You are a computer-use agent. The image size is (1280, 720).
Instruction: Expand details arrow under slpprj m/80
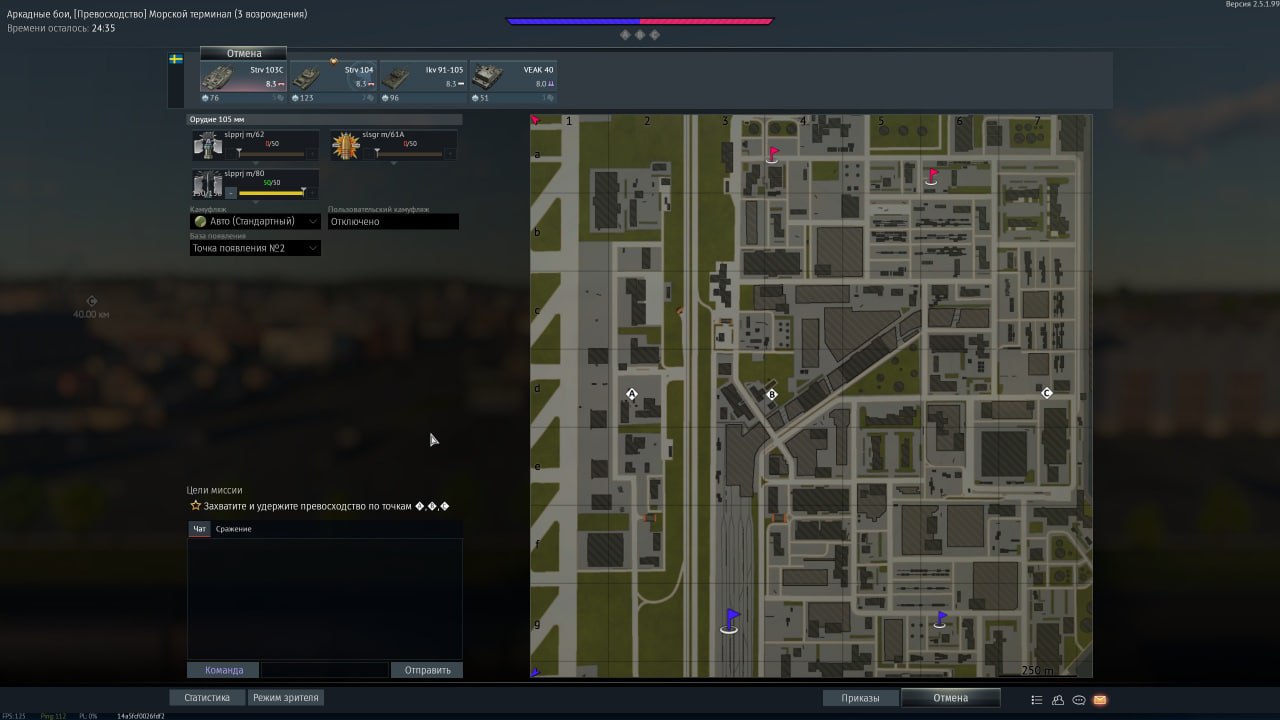tap(255, 201)
